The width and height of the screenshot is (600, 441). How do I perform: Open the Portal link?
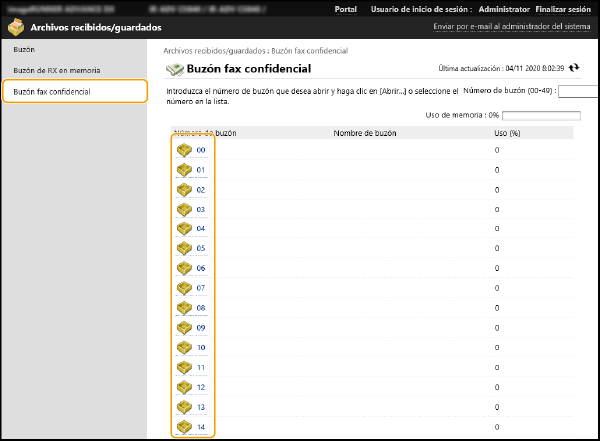(x=346, y=8)
